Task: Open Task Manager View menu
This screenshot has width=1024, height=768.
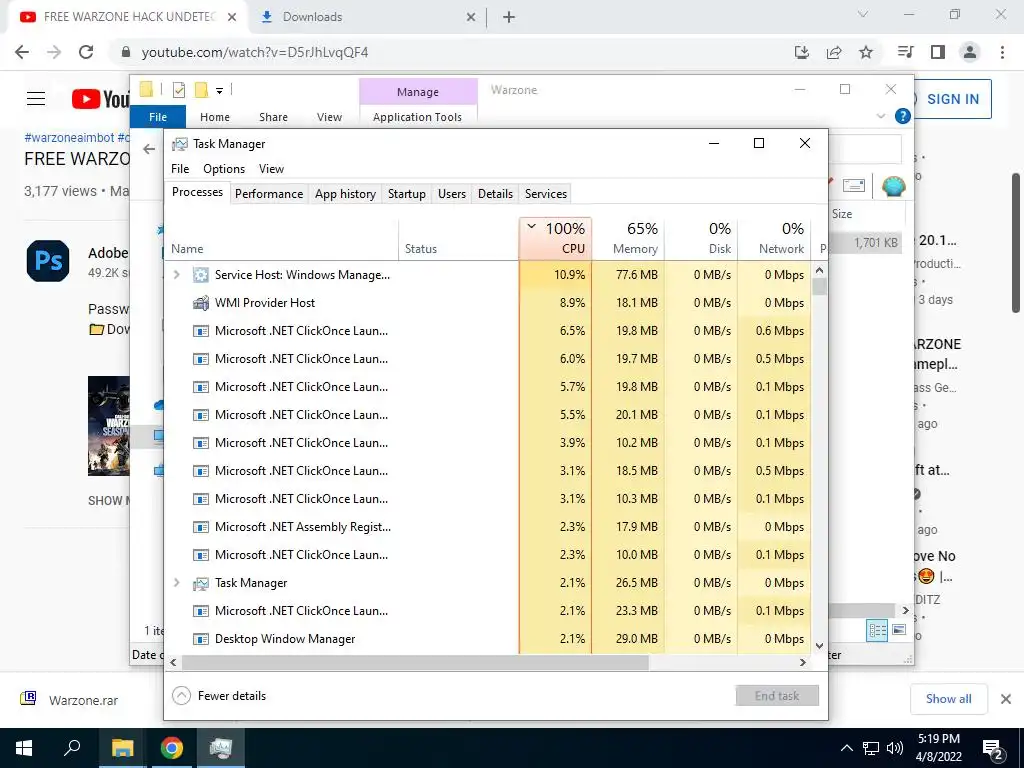Action: (x=271, y=168)
